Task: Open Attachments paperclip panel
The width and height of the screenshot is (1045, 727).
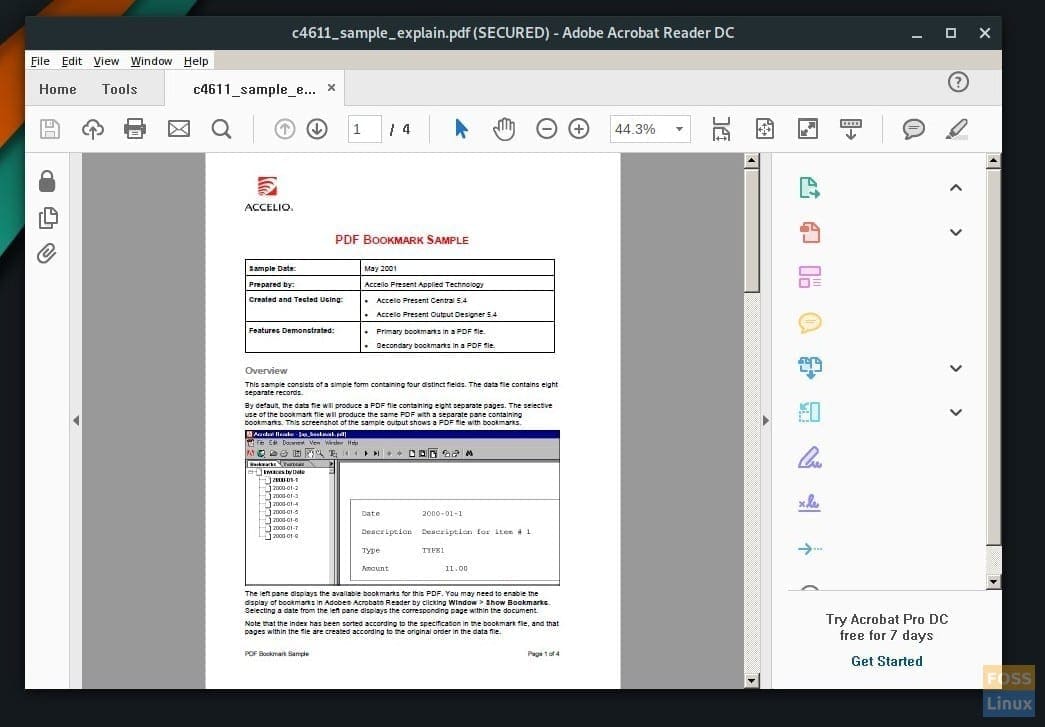Action: point(47,253)
